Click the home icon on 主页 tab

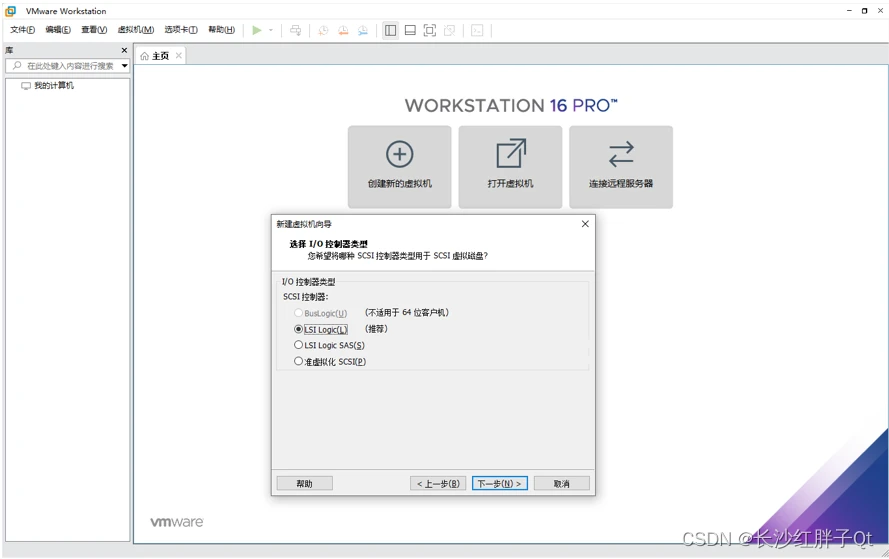[x=145, y=56]
